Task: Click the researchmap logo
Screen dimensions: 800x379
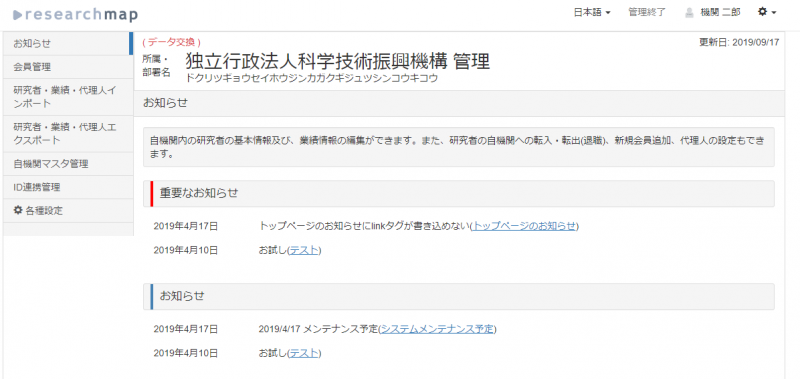Action: click(x=75, y=14)
